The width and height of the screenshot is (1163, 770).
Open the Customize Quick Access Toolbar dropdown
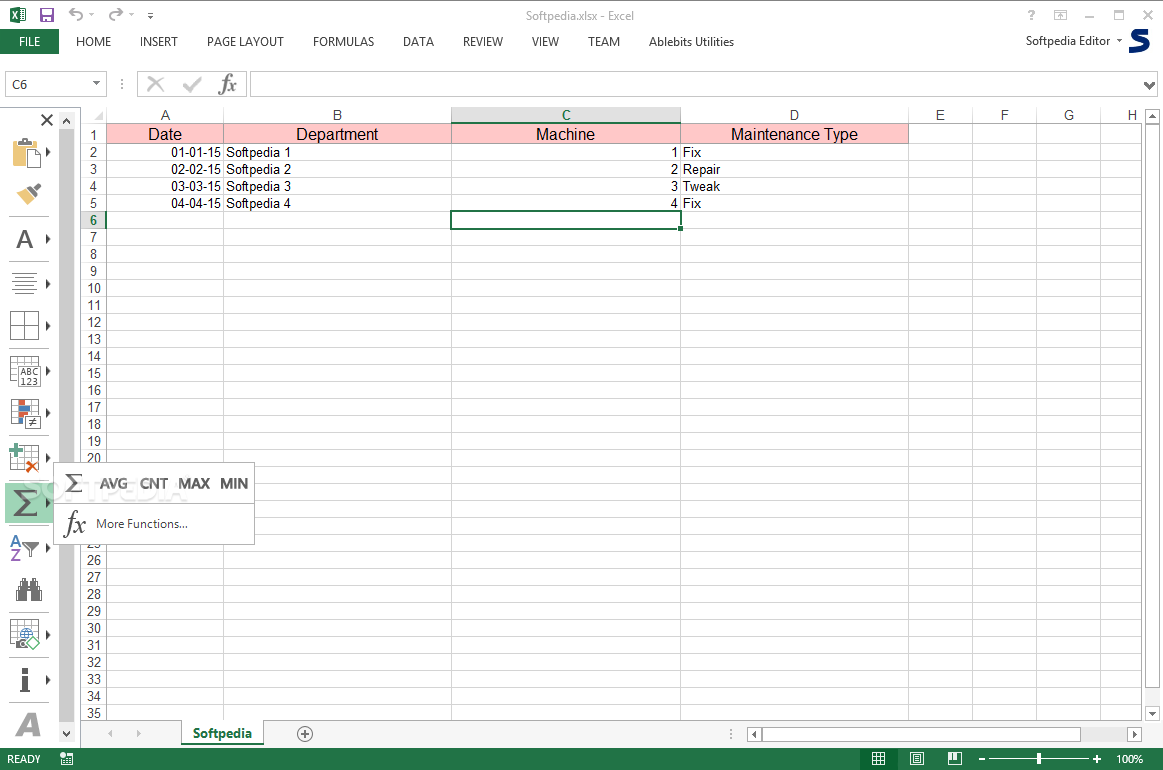click(151, 16)
